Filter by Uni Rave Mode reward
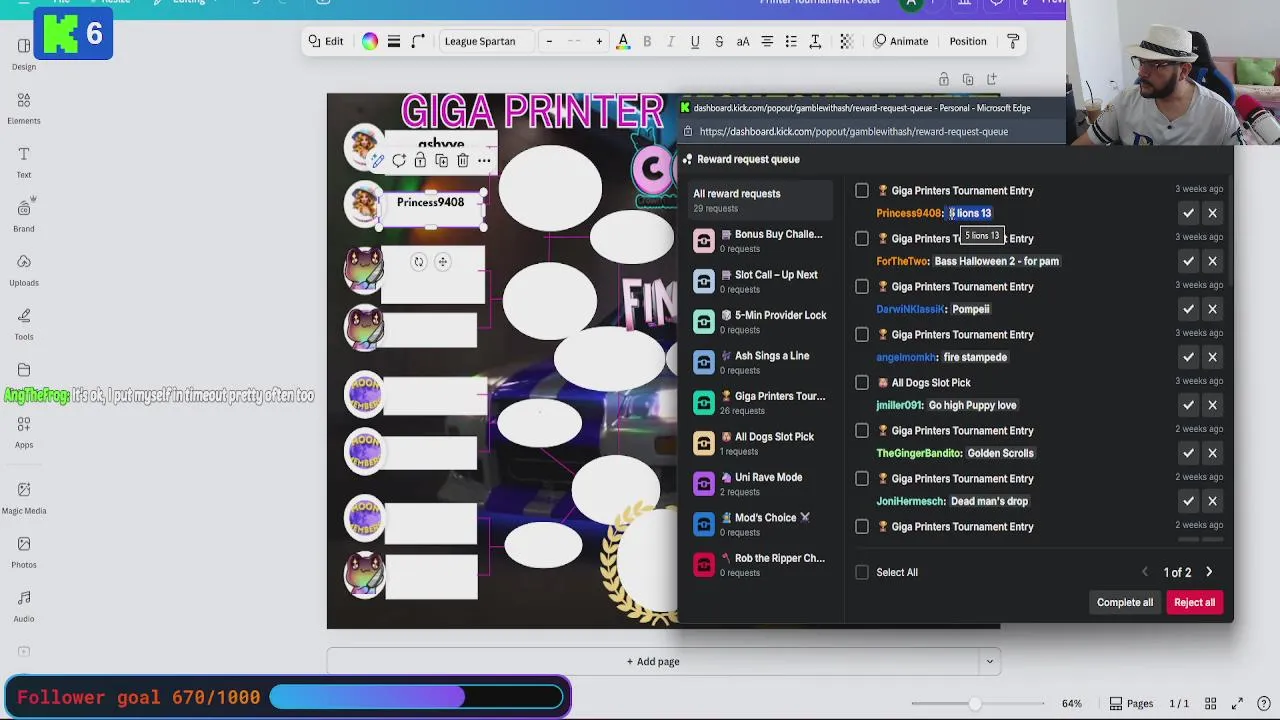The width and height of the screenshot is (1280, 720). point(760,484)
